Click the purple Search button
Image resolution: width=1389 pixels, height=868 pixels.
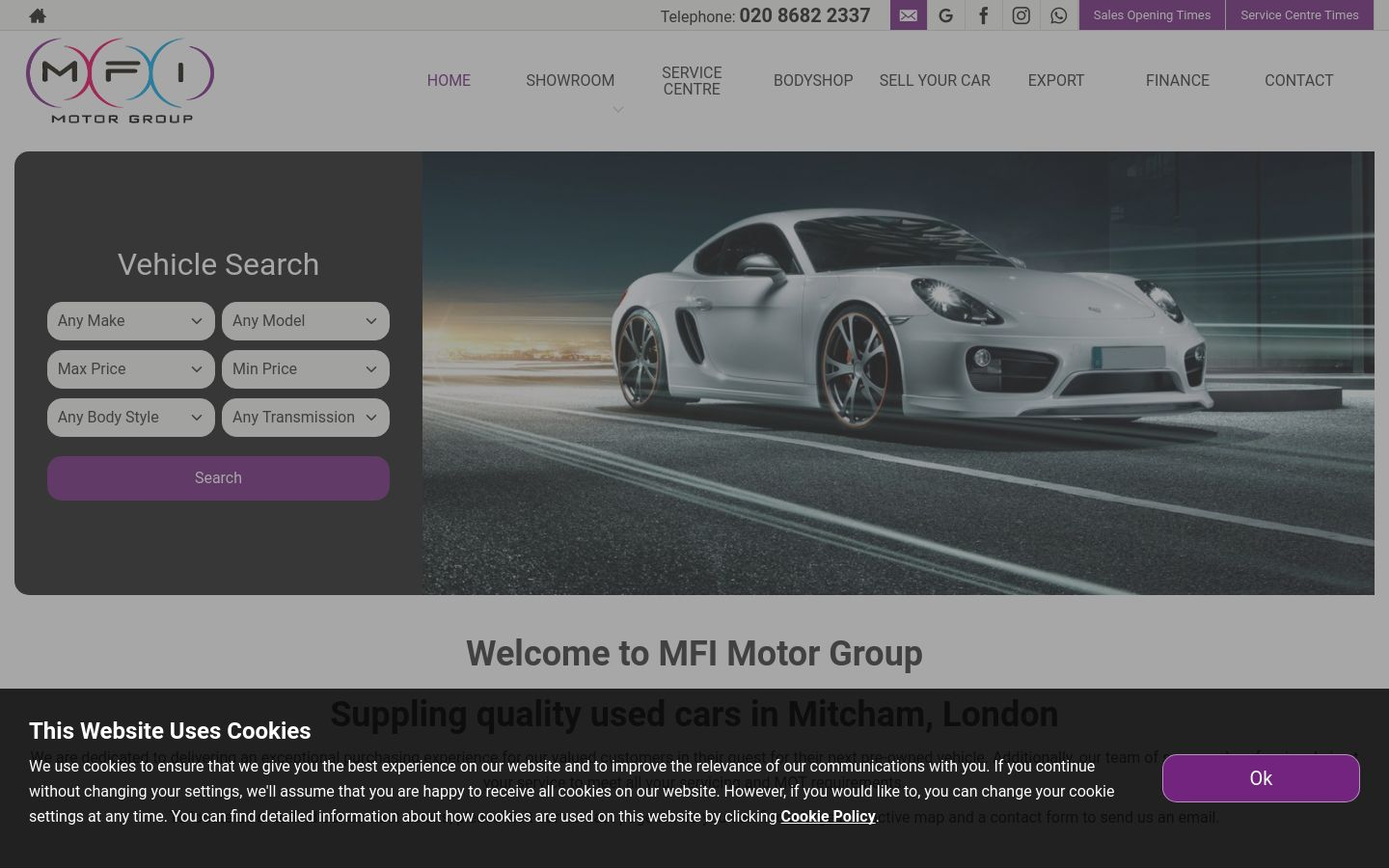[218, 478]
